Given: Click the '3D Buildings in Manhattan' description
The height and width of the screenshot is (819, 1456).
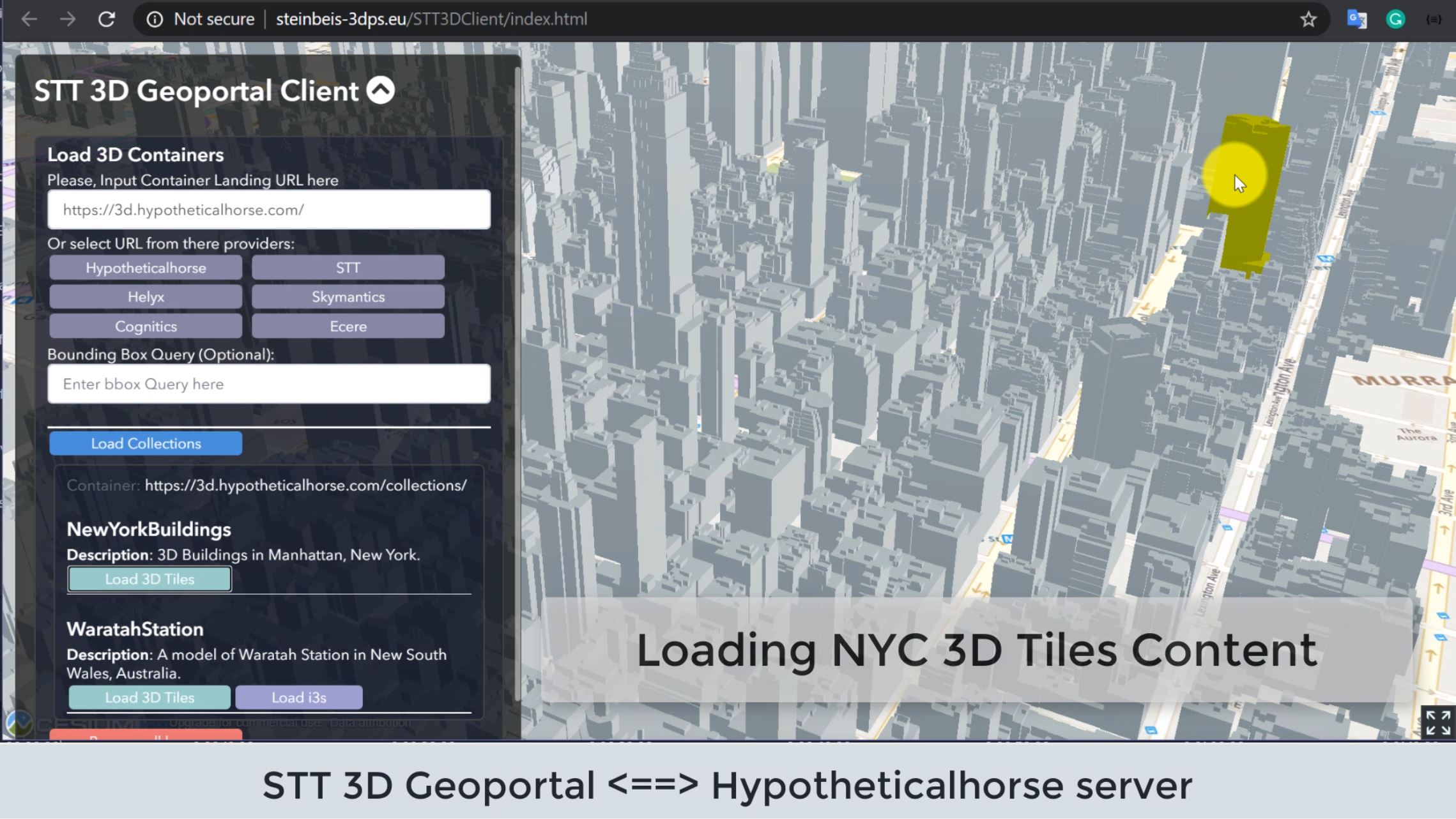Looking at the screenshot, I should click(x=288, y=555).
